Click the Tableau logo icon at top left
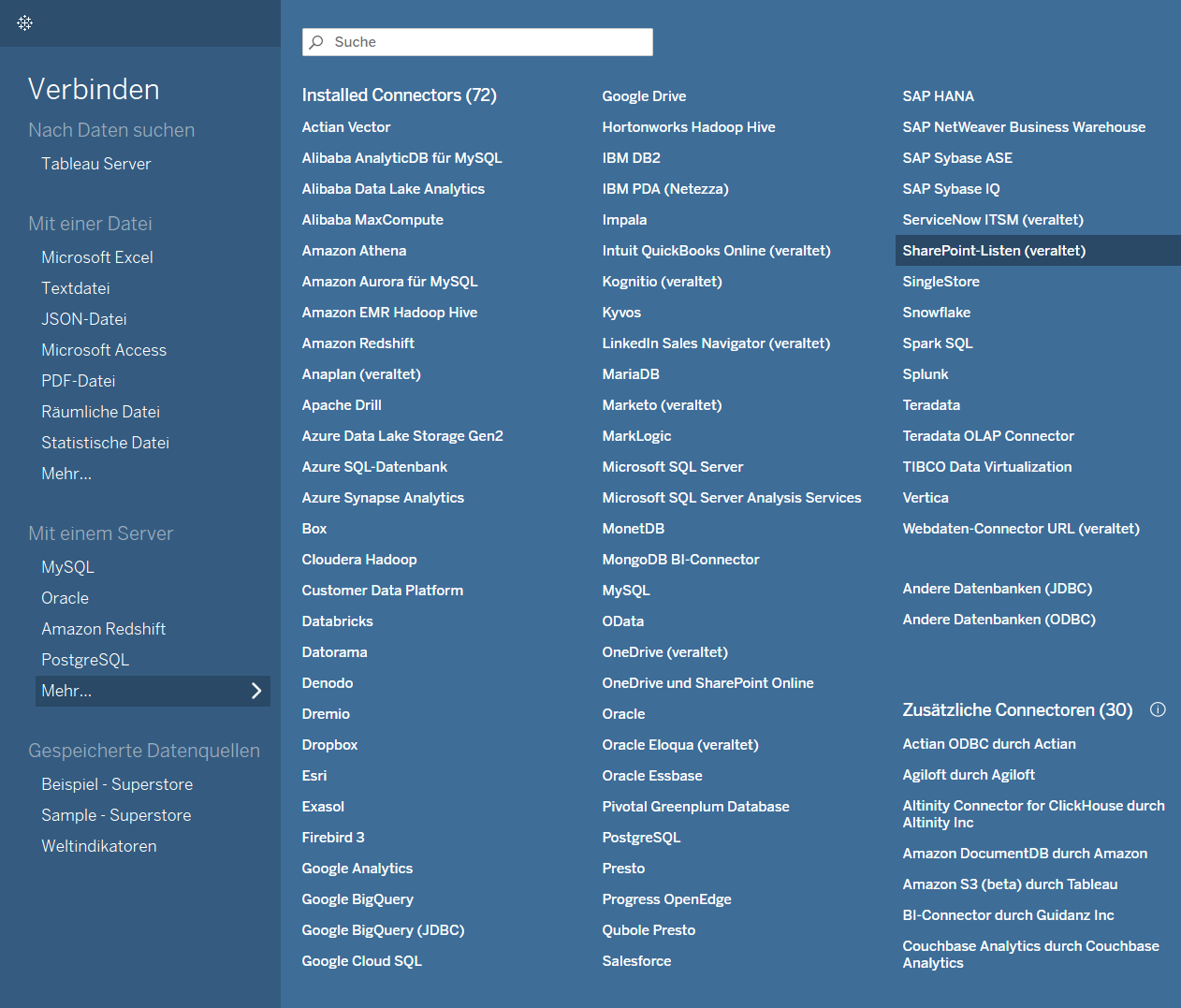 25,22
